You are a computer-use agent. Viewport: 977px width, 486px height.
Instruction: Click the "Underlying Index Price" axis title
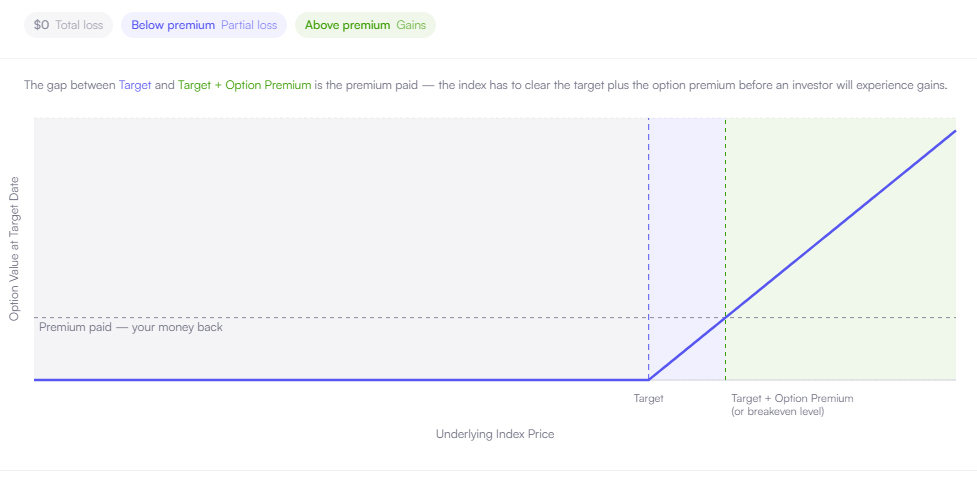tap(495, 434)
